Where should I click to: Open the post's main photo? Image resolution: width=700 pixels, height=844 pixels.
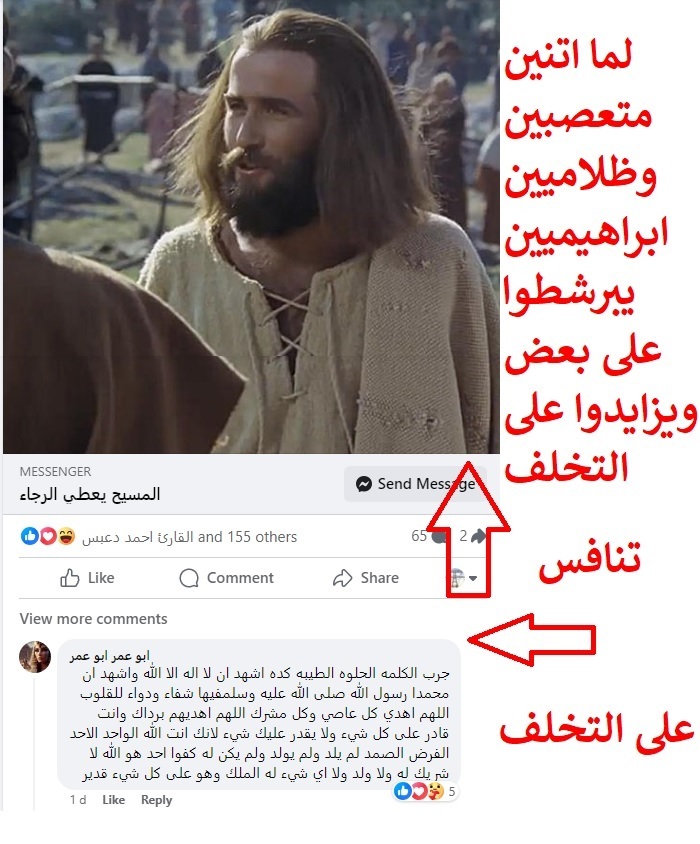[x=251, y=227]
